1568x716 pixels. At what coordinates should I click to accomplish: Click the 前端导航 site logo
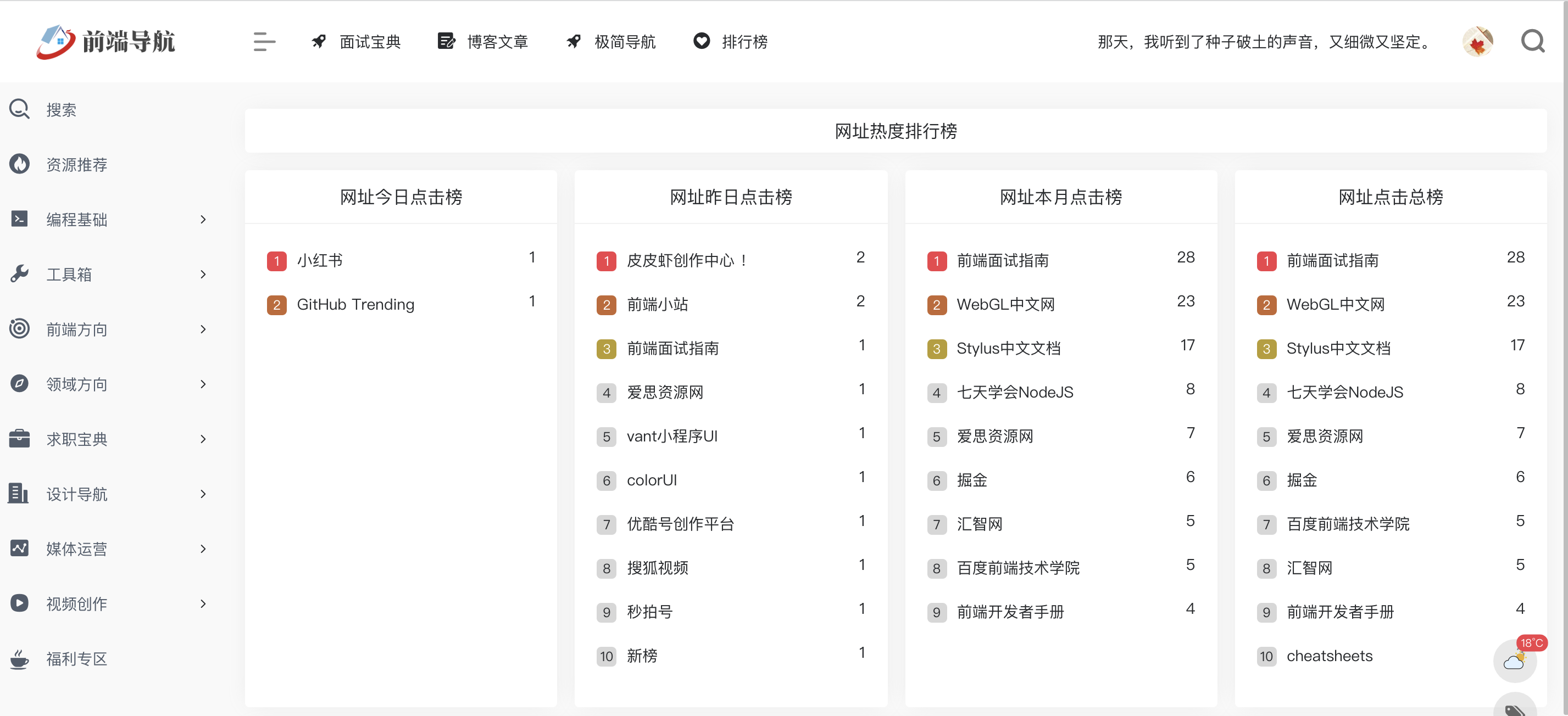pos(106,41)
